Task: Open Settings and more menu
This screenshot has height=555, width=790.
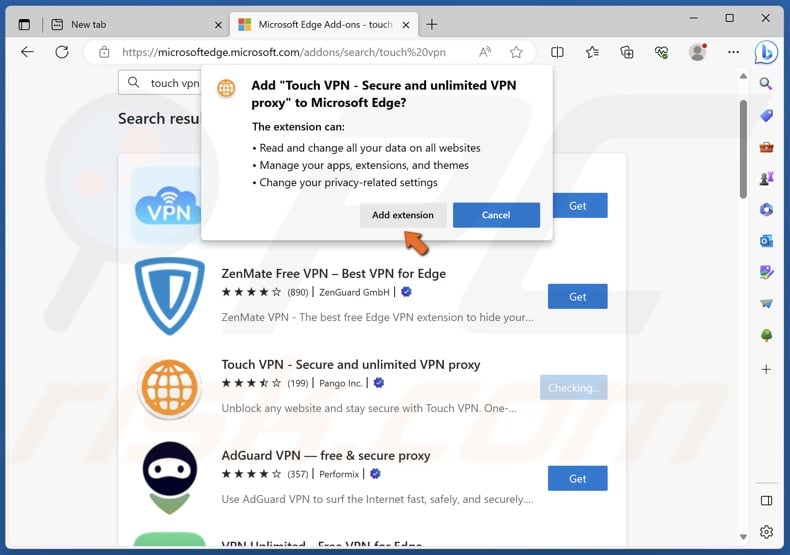Action: pos(734,52)
